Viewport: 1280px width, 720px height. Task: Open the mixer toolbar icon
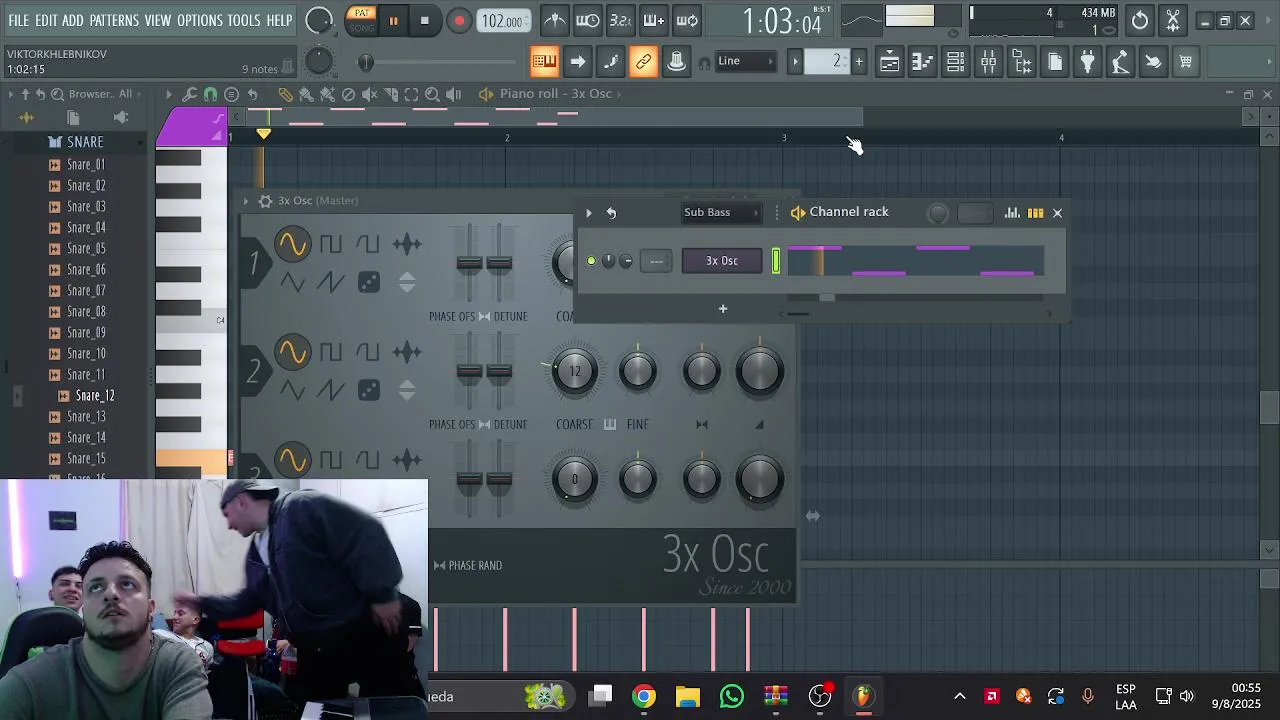point(988,62)
